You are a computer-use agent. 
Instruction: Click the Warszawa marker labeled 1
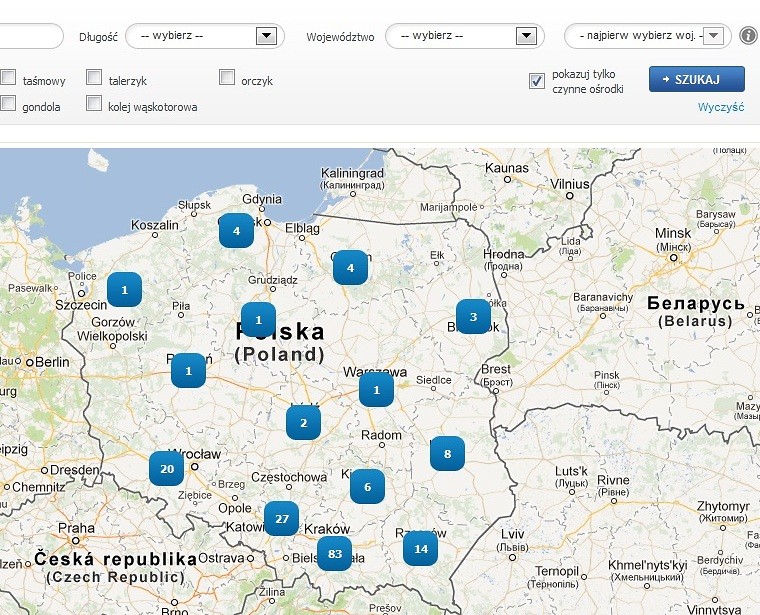376,389
